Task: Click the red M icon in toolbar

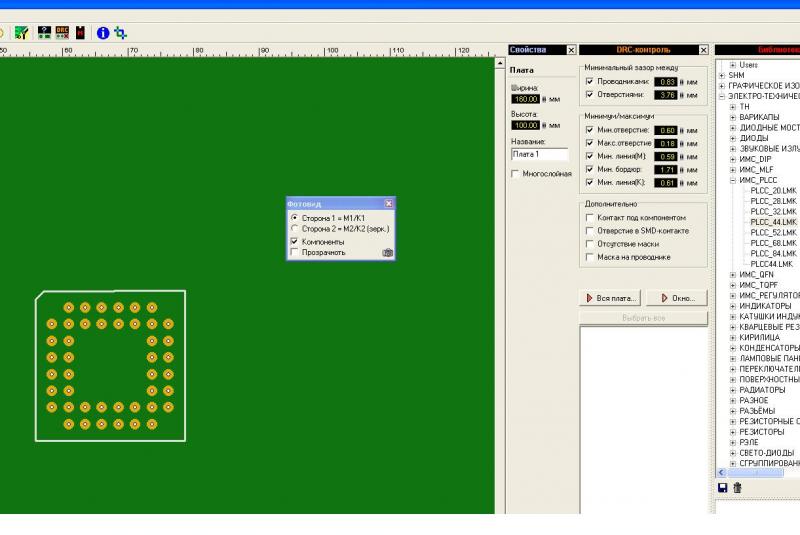Action: point(80,32)
